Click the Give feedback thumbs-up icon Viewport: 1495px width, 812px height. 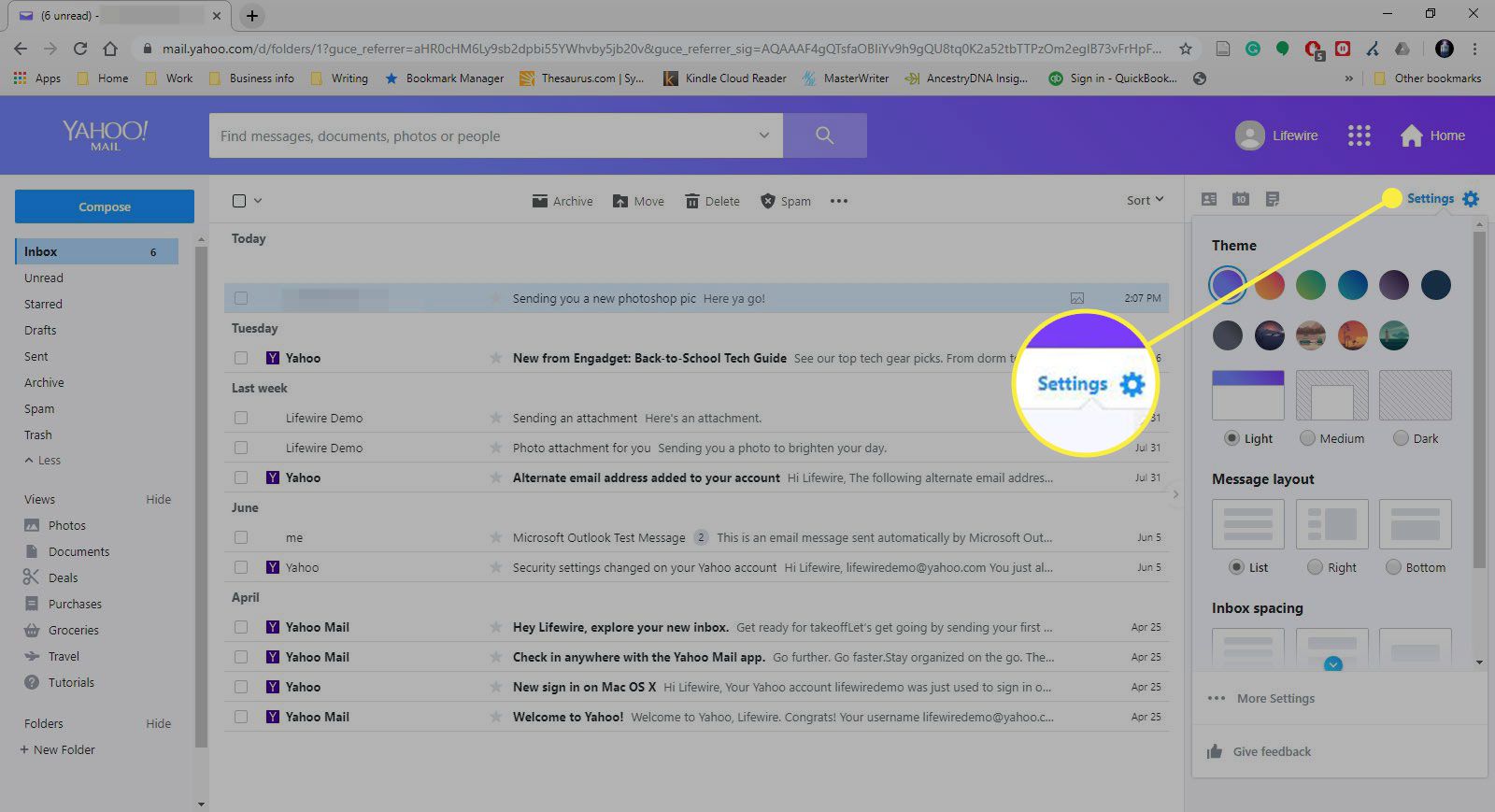point(1215,751)
